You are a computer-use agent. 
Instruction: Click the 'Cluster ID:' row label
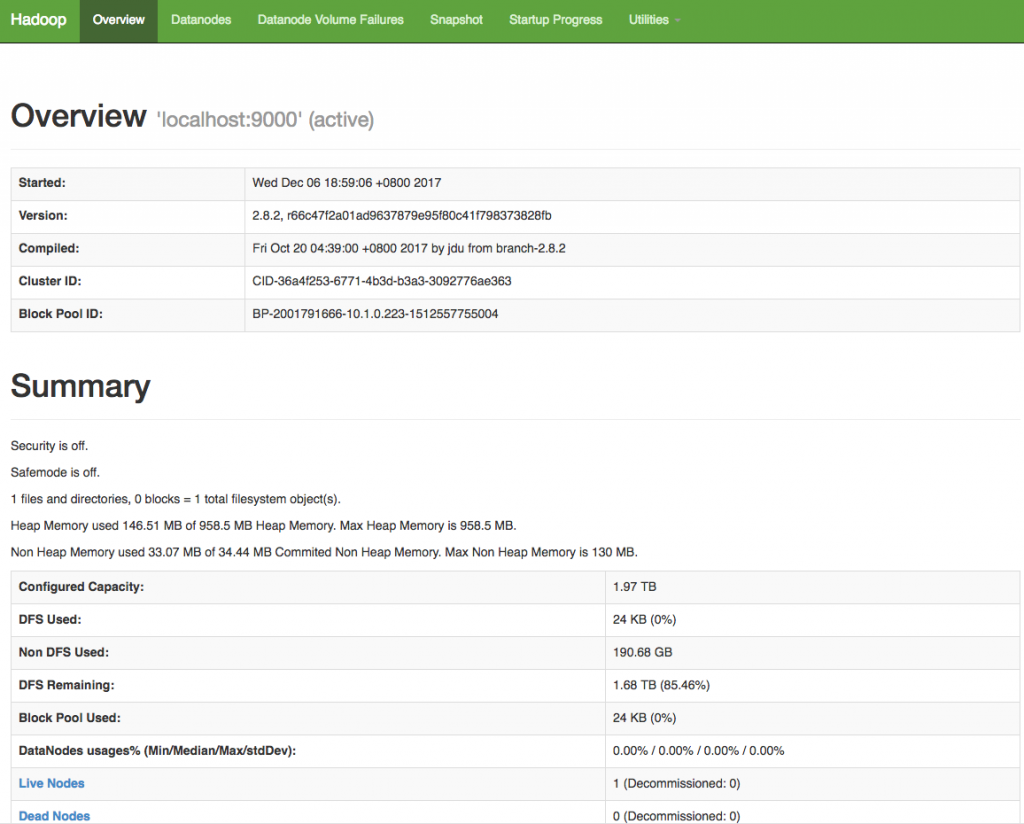pos(50,281)
